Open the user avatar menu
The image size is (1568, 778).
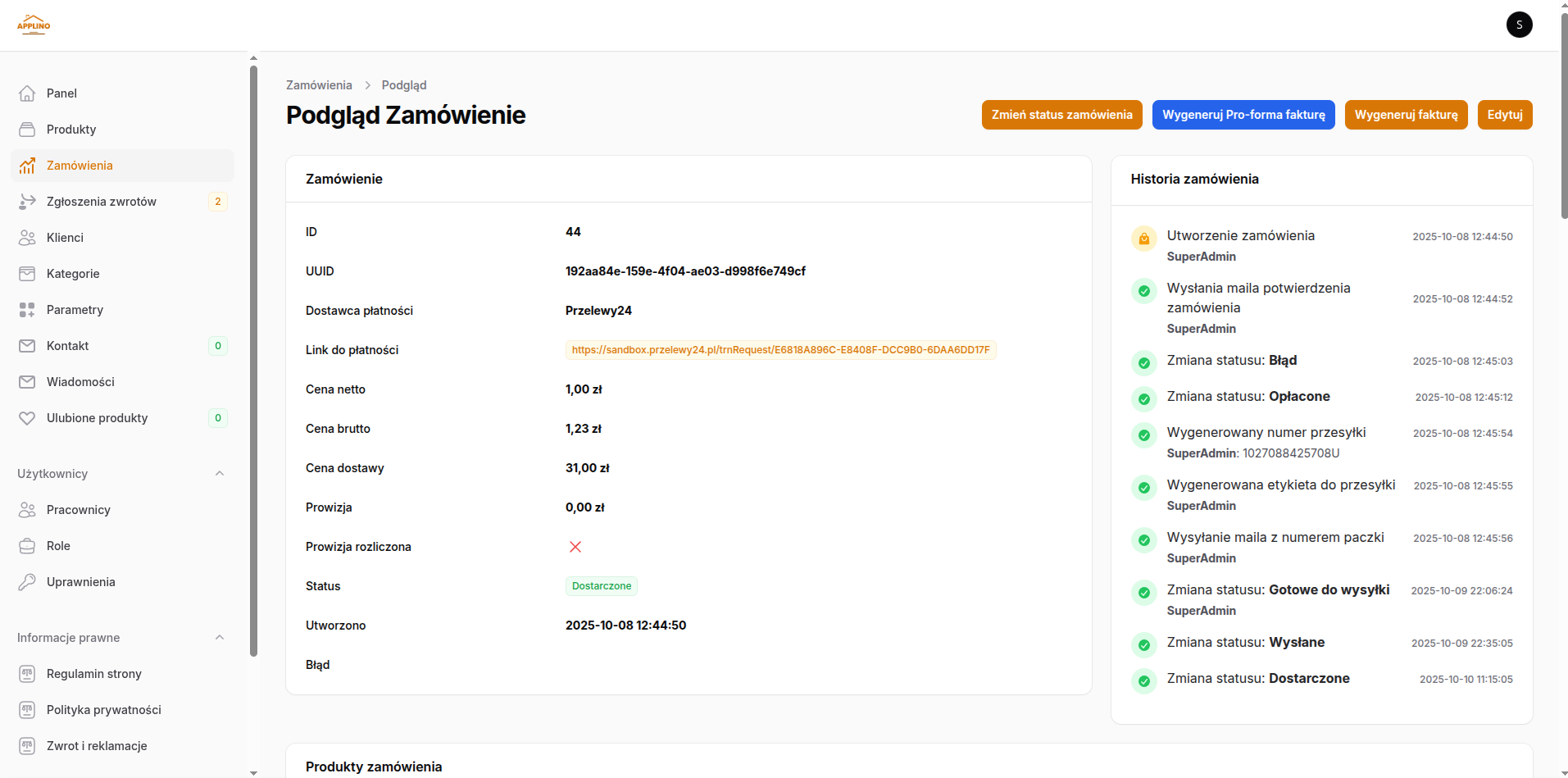(1519, 25)
